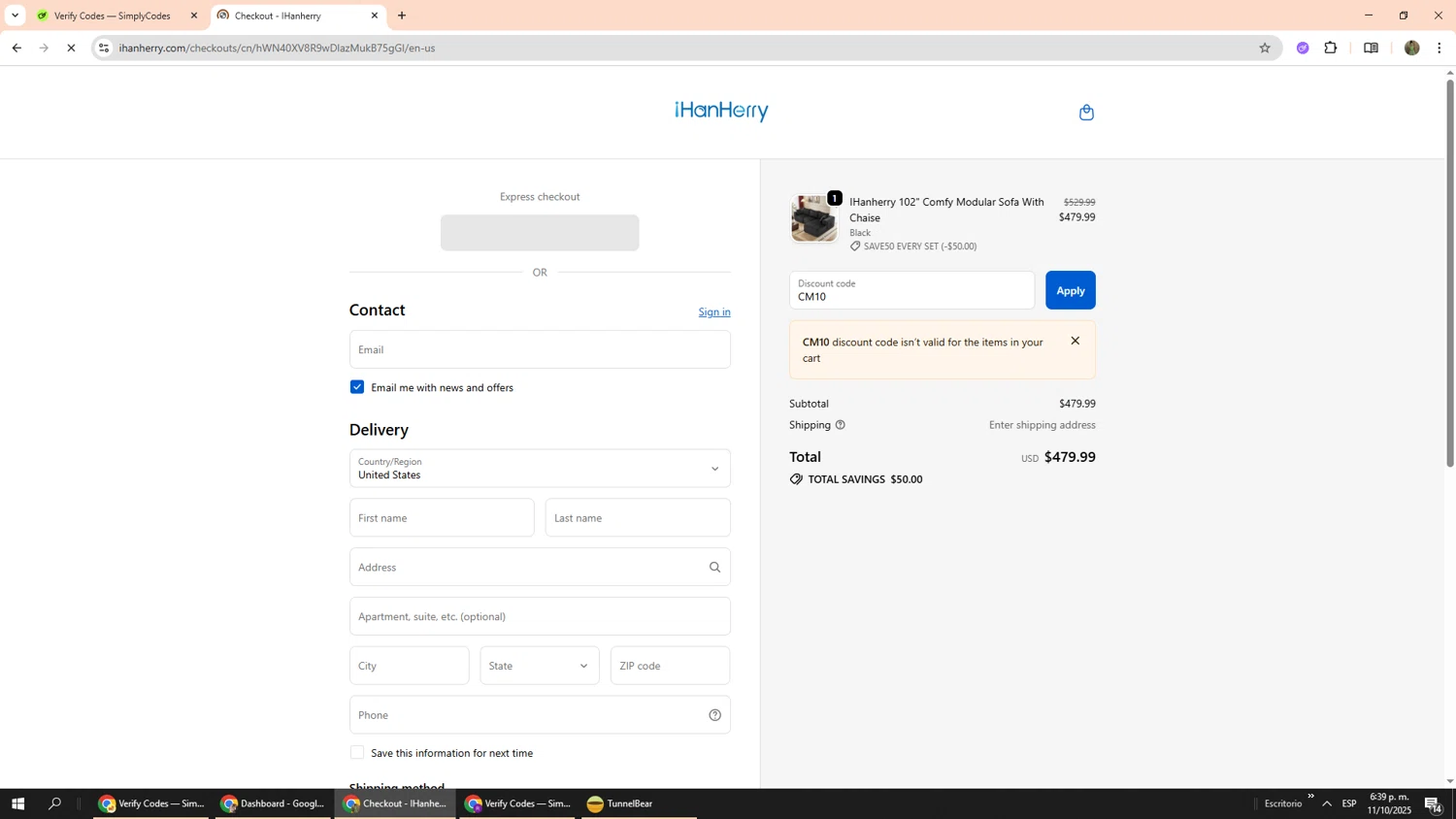
Task: Close the Checkout IHanherry tab
Action: [375, 16]
